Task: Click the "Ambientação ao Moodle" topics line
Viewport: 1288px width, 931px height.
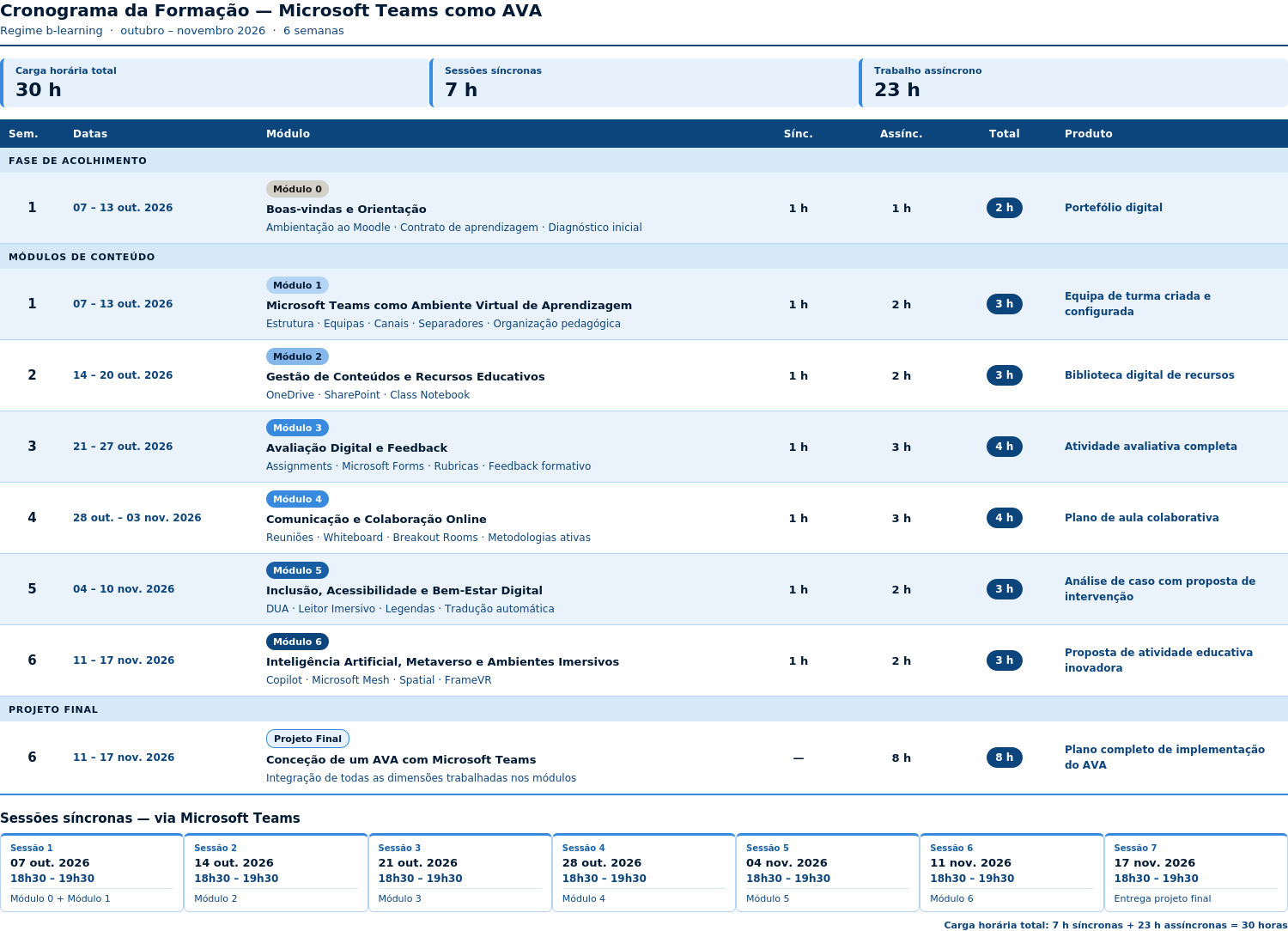Action: [x=454, y=228]
